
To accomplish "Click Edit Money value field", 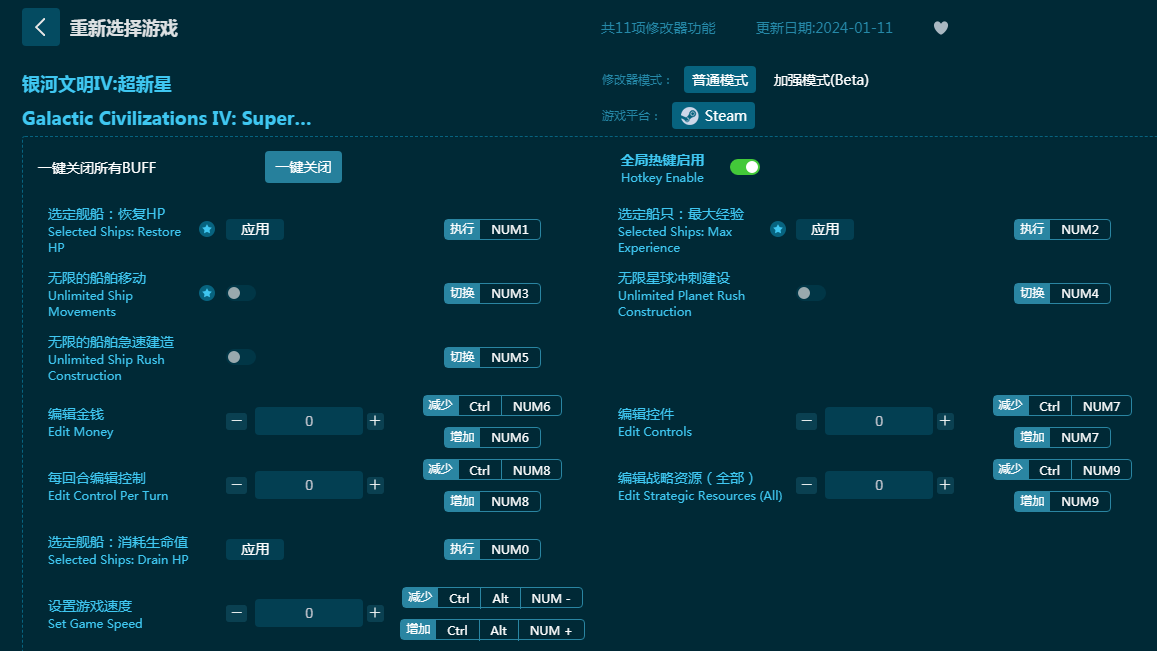I will (x=309, y=421).
